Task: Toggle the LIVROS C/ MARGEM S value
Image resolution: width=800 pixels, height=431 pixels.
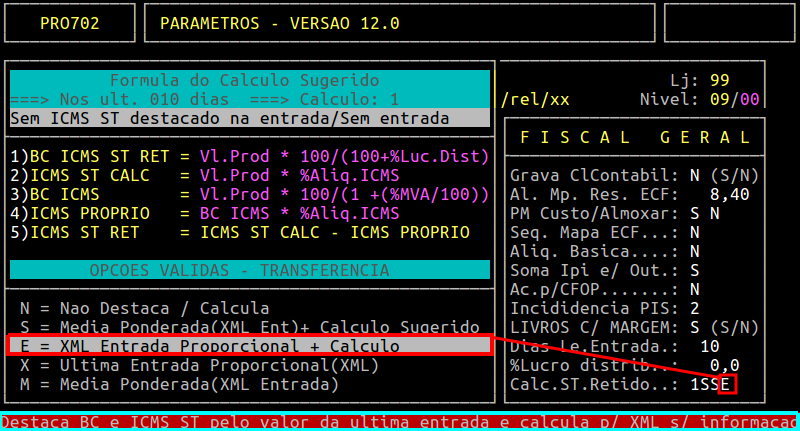Action: (694, 327)
